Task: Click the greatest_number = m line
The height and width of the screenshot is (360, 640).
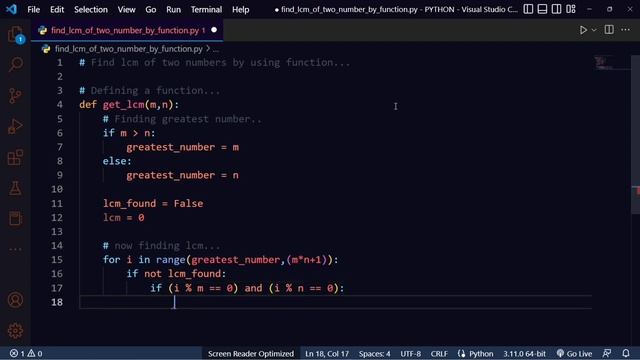Action: pyautogui.click(x=182, y=147)
